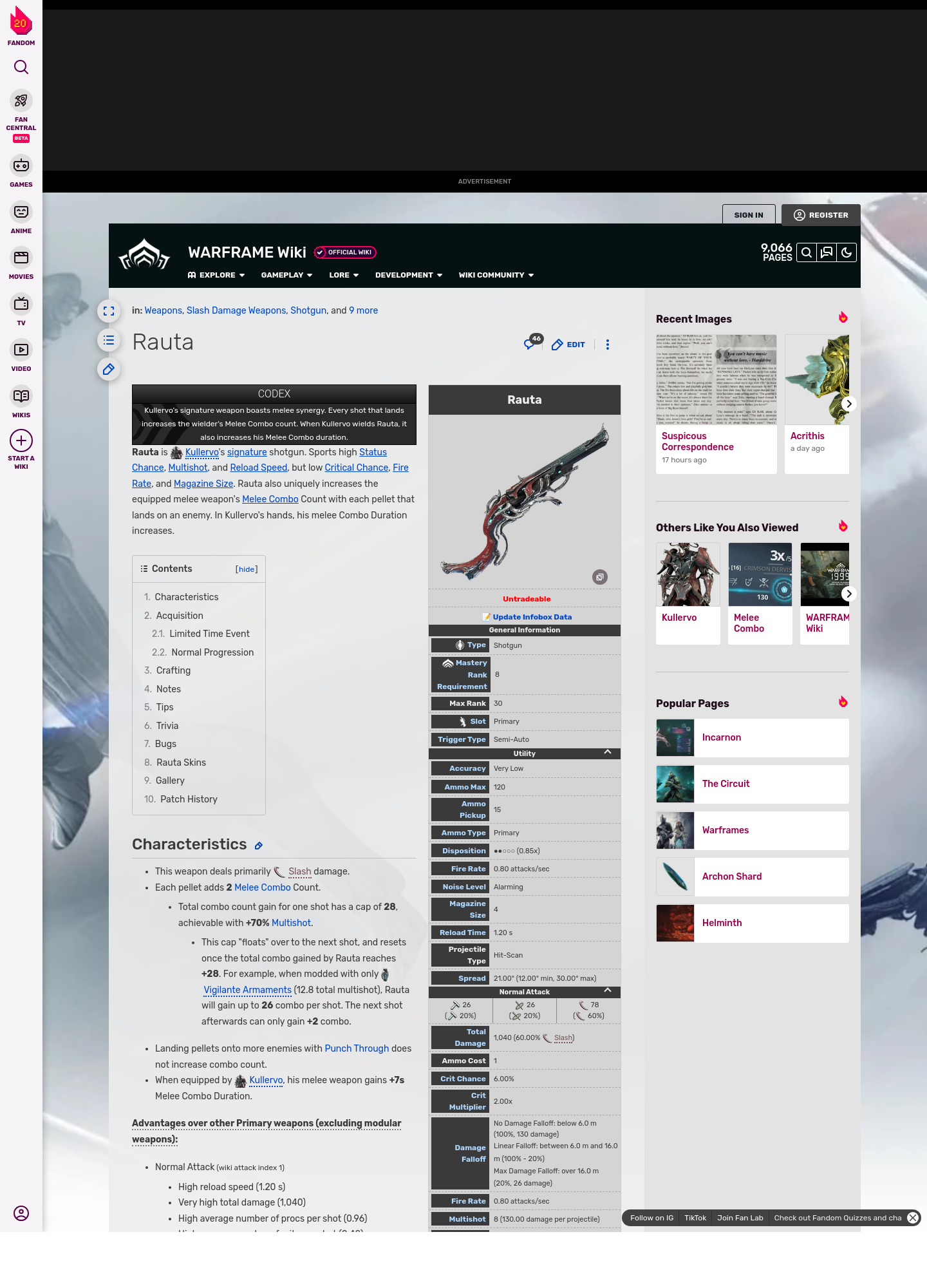Open Archon Shard popular page

coord(753,877)
